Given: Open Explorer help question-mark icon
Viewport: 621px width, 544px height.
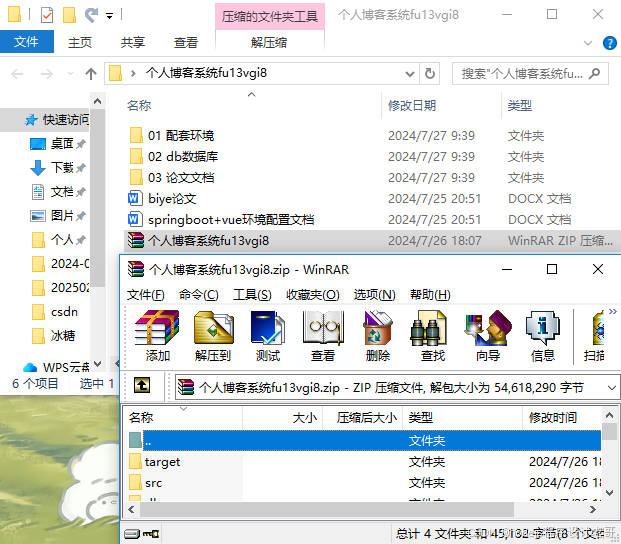Looking at the screenshot, I should (x=610, y=43).
